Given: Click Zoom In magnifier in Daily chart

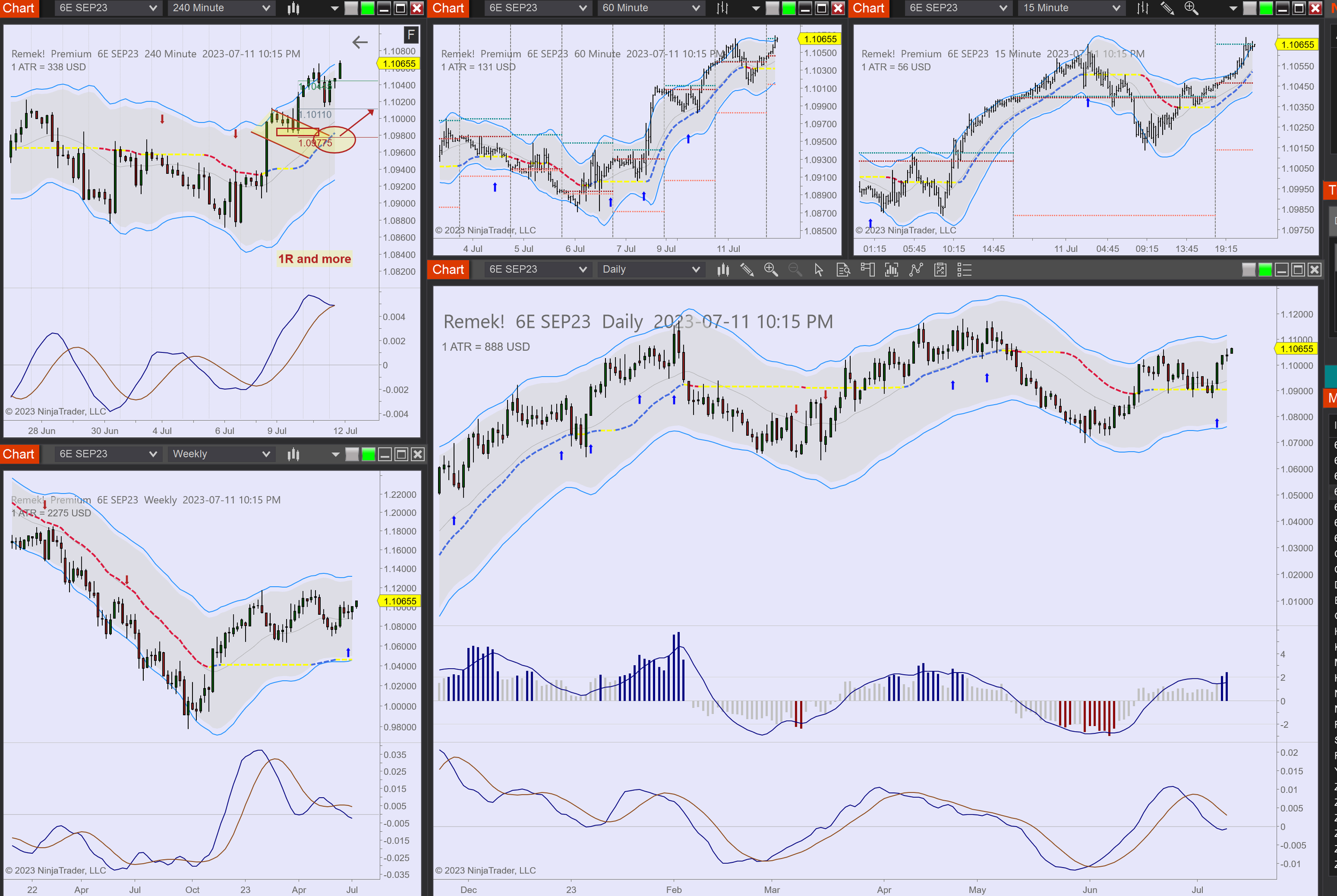Looking at the screenshot, I should (771, 270).
